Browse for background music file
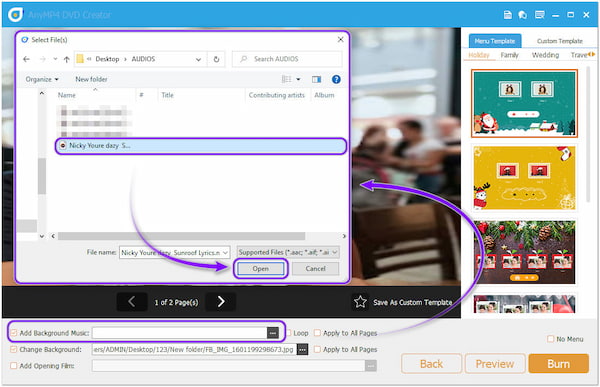 (x=272, y=333)
